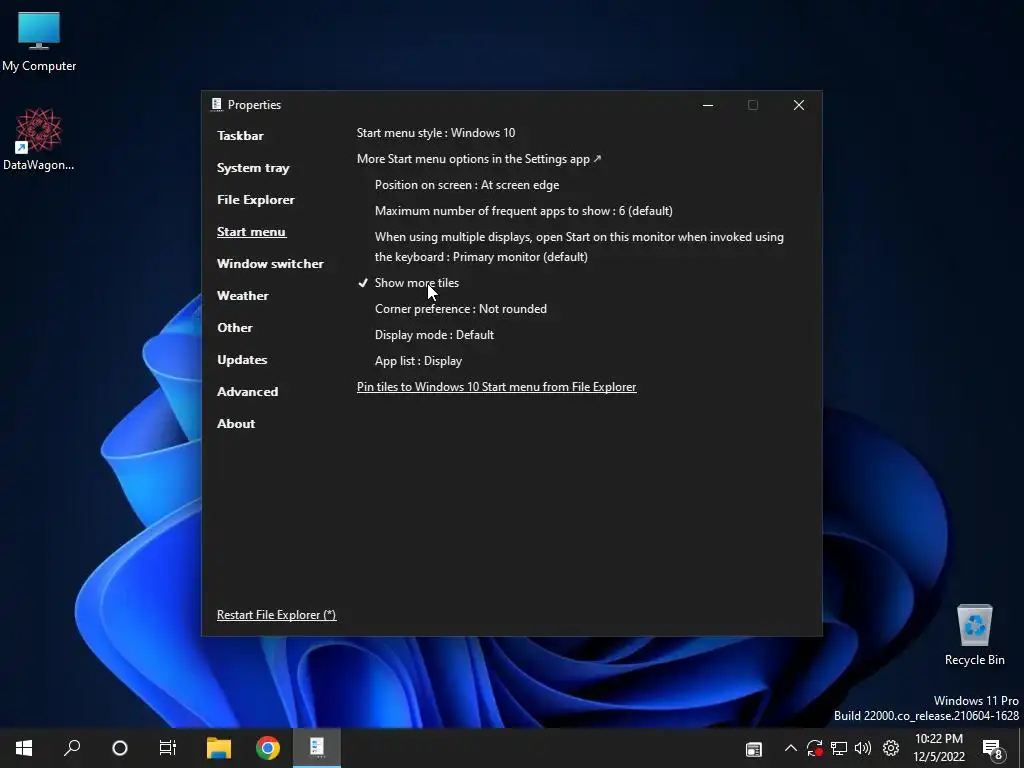1024x768 pixels.
Task: Switch to the Weather section
Action: point(243,296)
